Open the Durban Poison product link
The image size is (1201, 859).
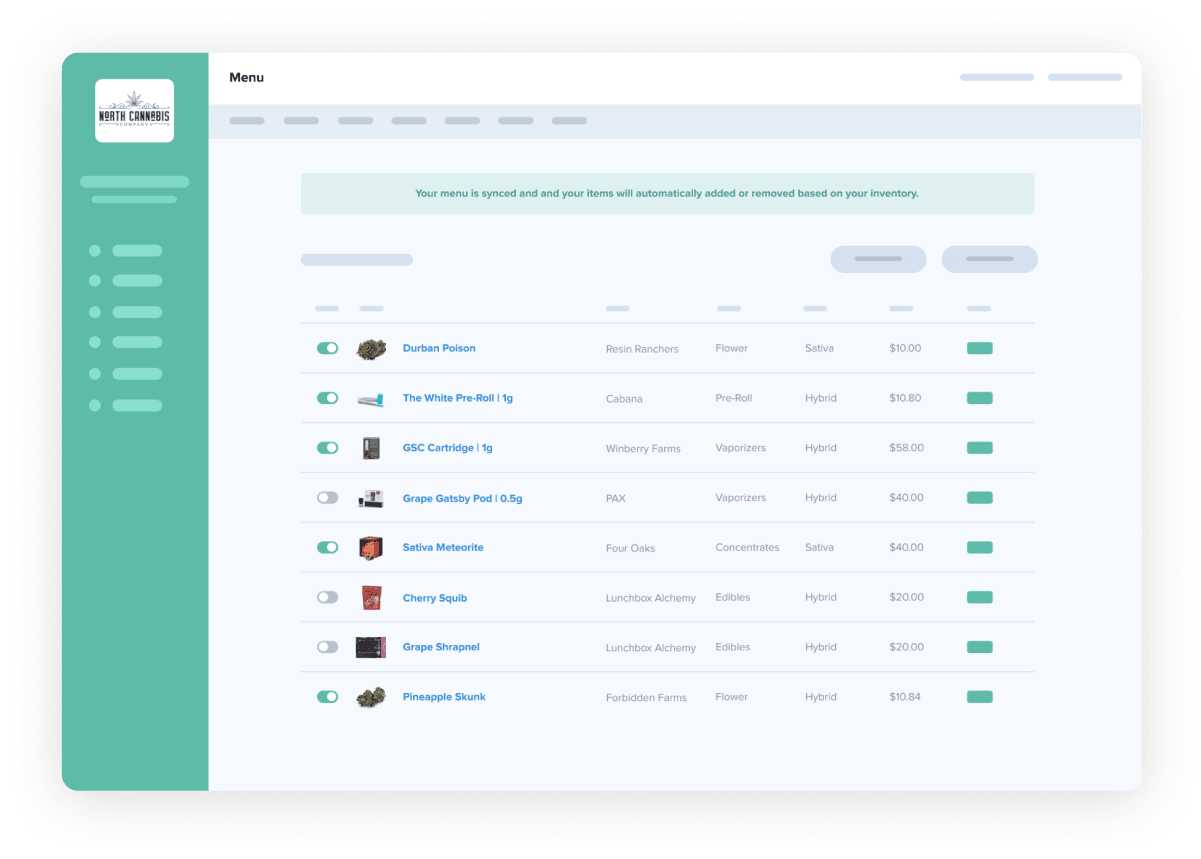pyautogui.click(x=439, y=348)
